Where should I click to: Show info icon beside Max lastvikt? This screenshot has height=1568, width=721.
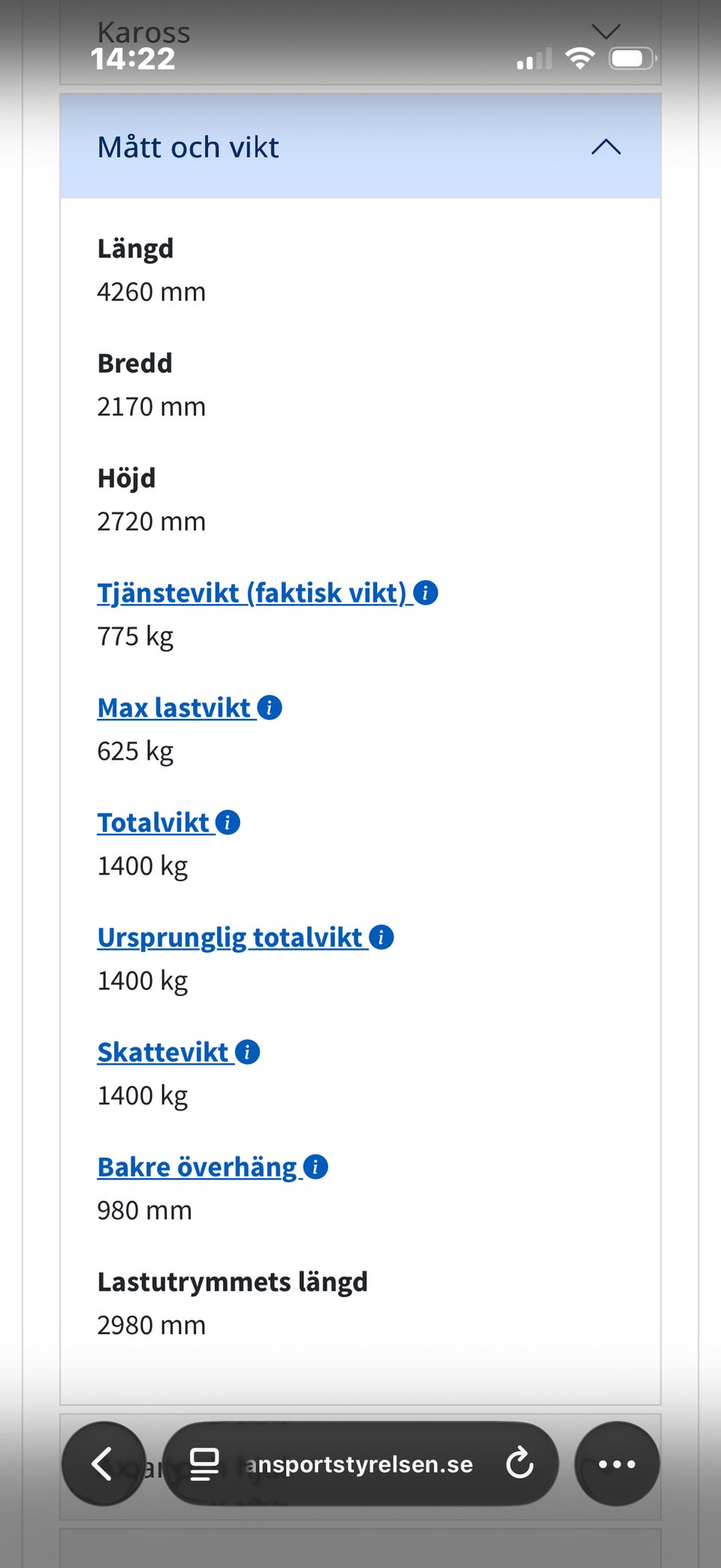270,708
